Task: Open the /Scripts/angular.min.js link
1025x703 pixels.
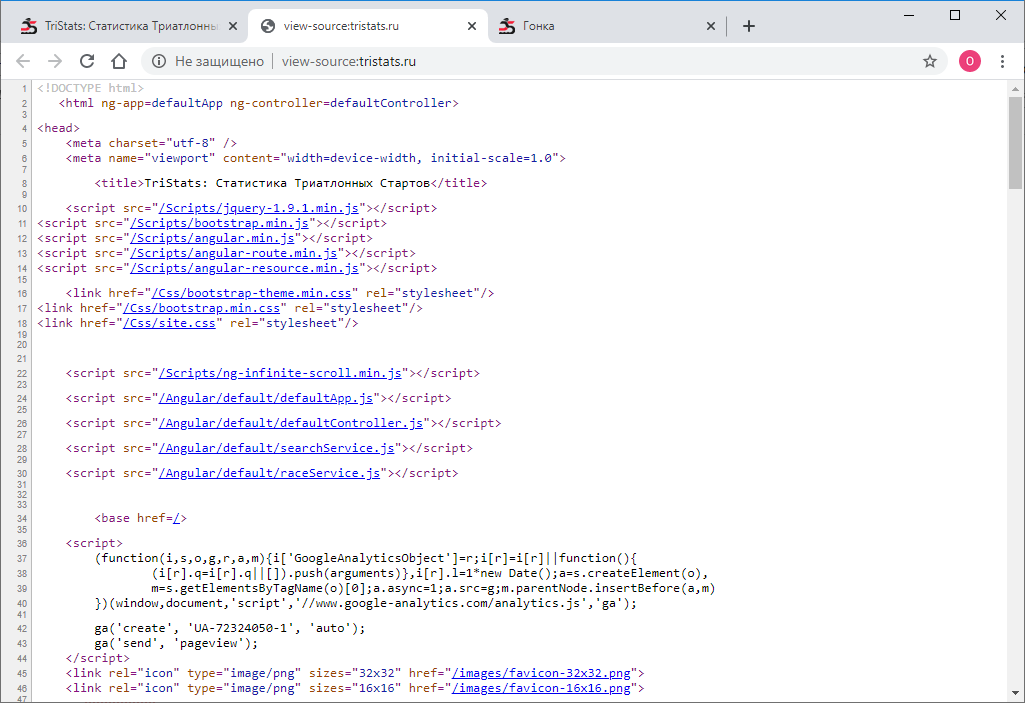Action: click(x=212, y=238)
